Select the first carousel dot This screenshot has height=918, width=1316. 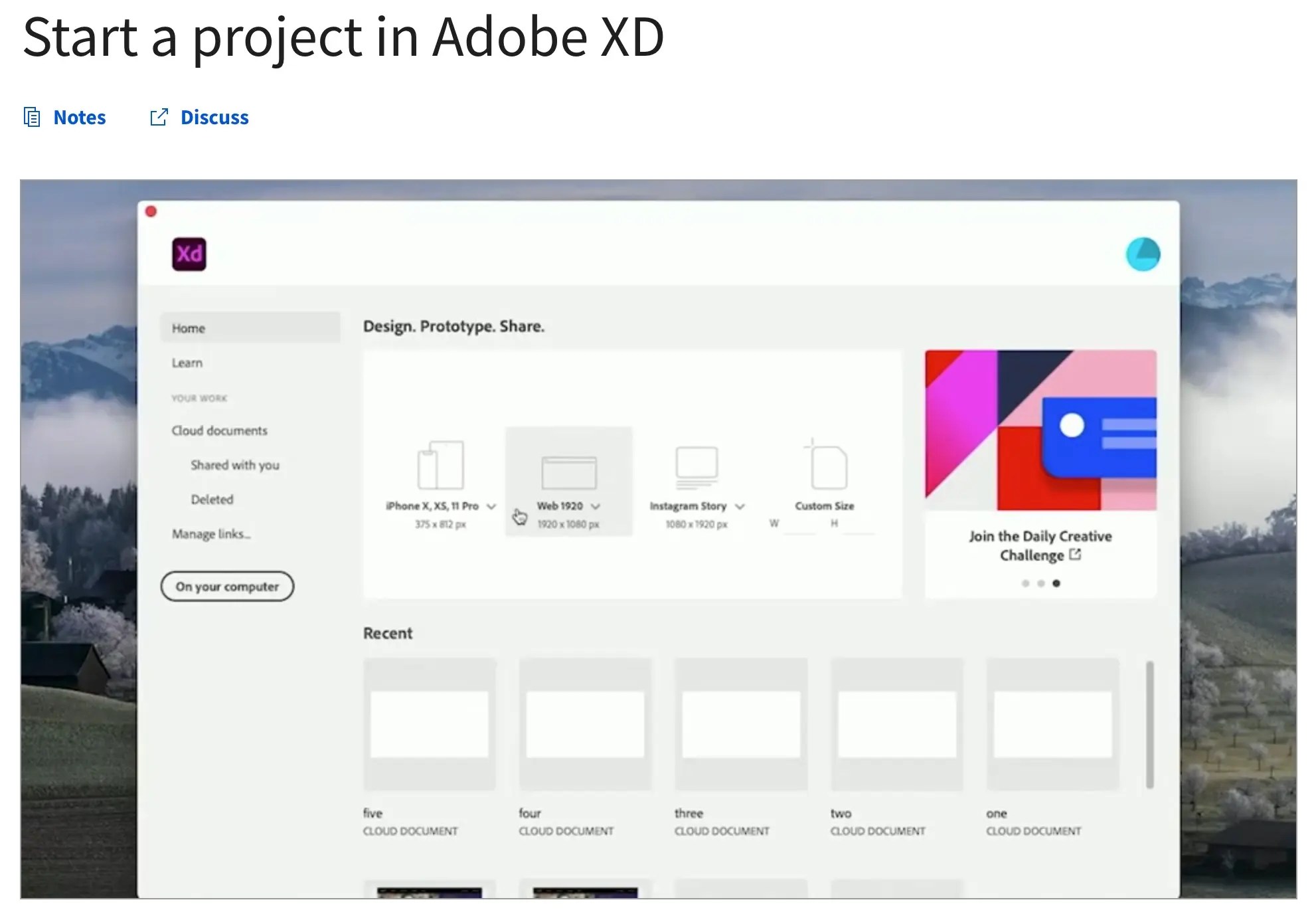(x=1025, y=583)
